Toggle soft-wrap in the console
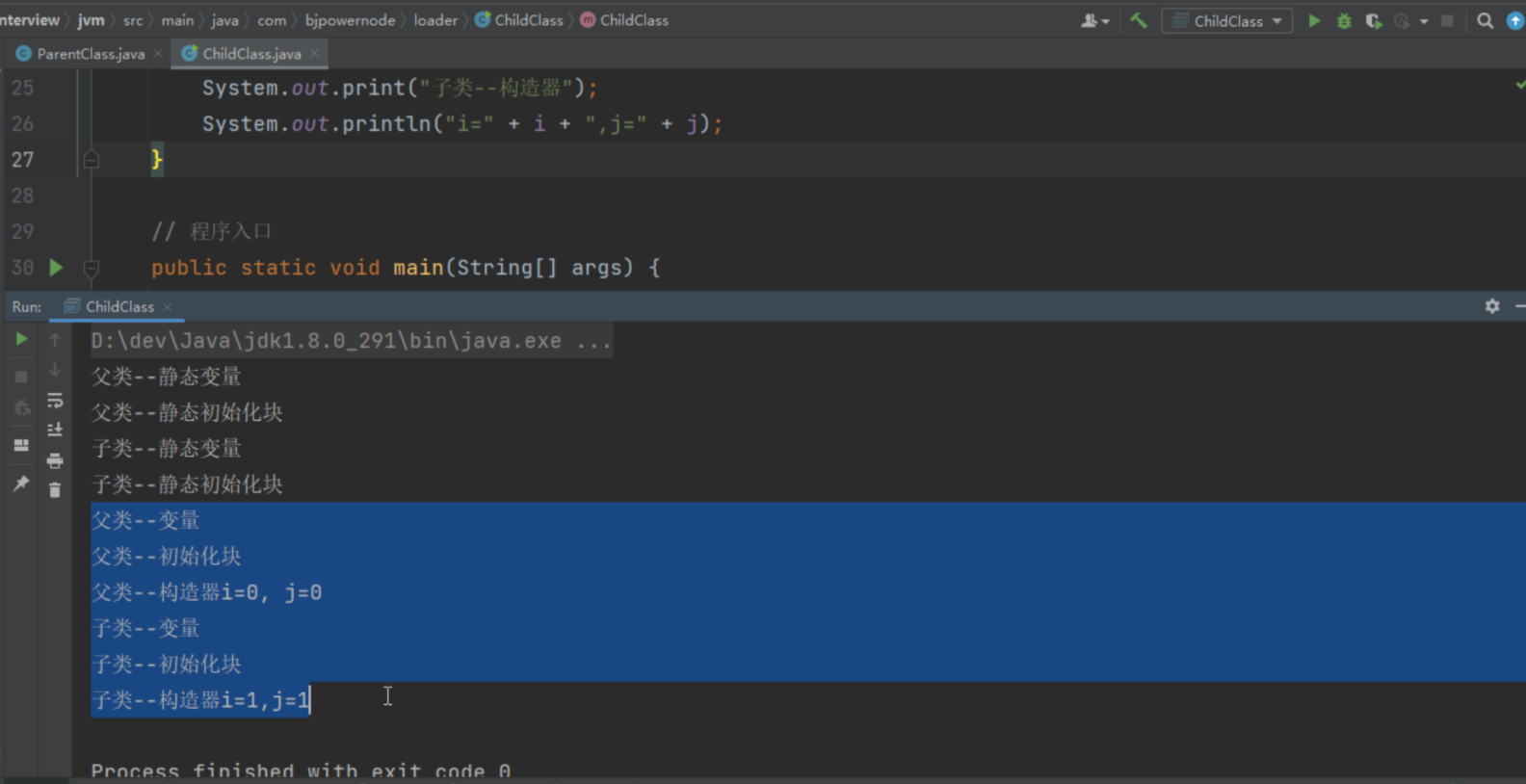The width and height of the screenshot is (1526, 784). 55,401
